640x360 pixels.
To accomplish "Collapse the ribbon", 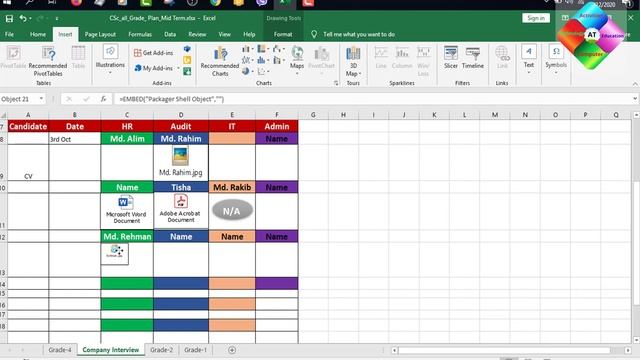I will click(635, 84).
